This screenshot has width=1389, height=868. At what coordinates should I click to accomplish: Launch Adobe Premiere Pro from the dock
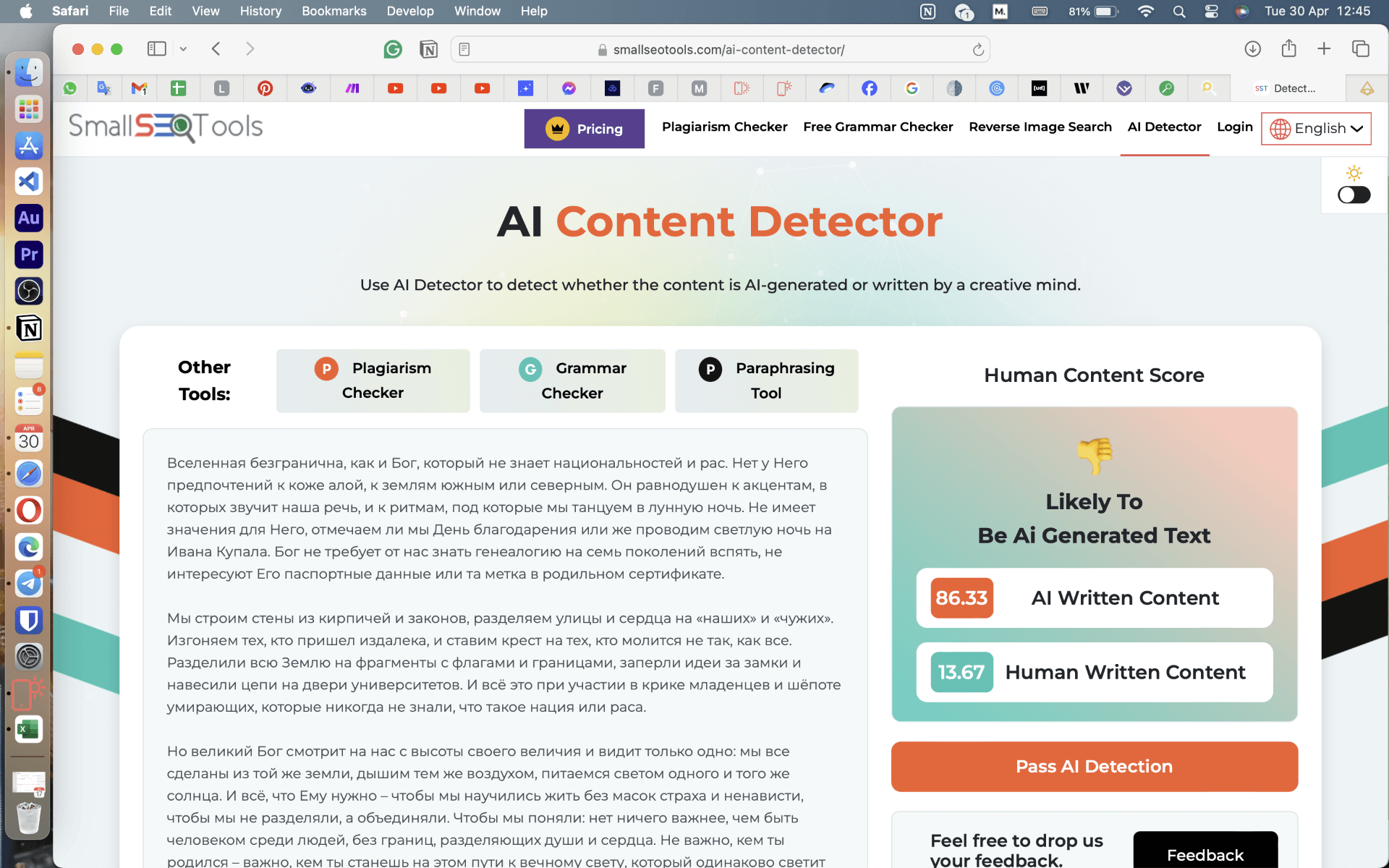point(29,255)
